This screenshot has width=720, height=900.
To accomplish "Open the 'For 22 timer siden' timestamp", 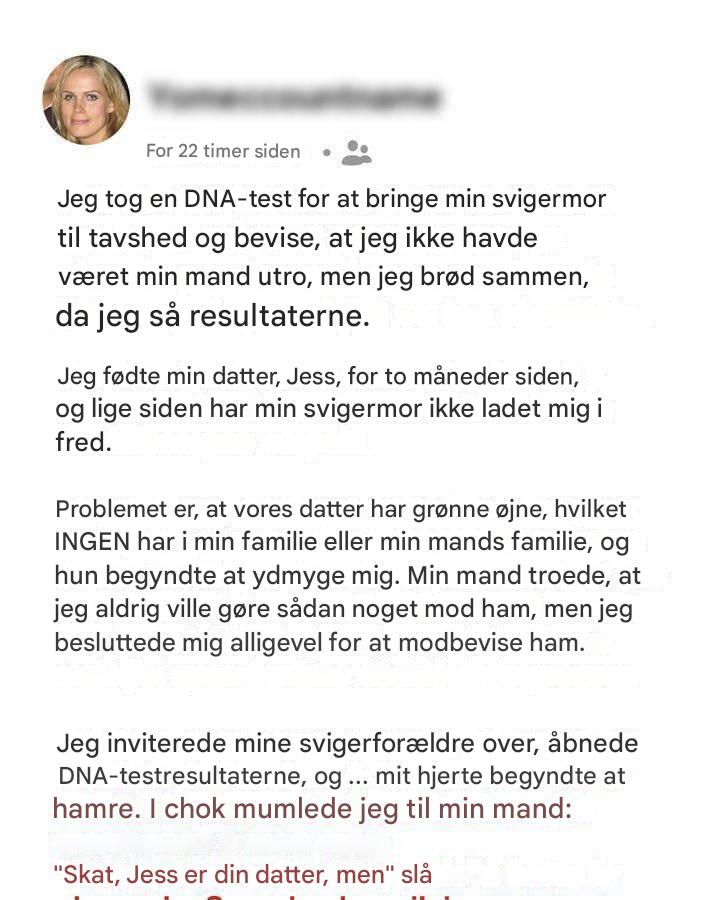I will [223, 151].
